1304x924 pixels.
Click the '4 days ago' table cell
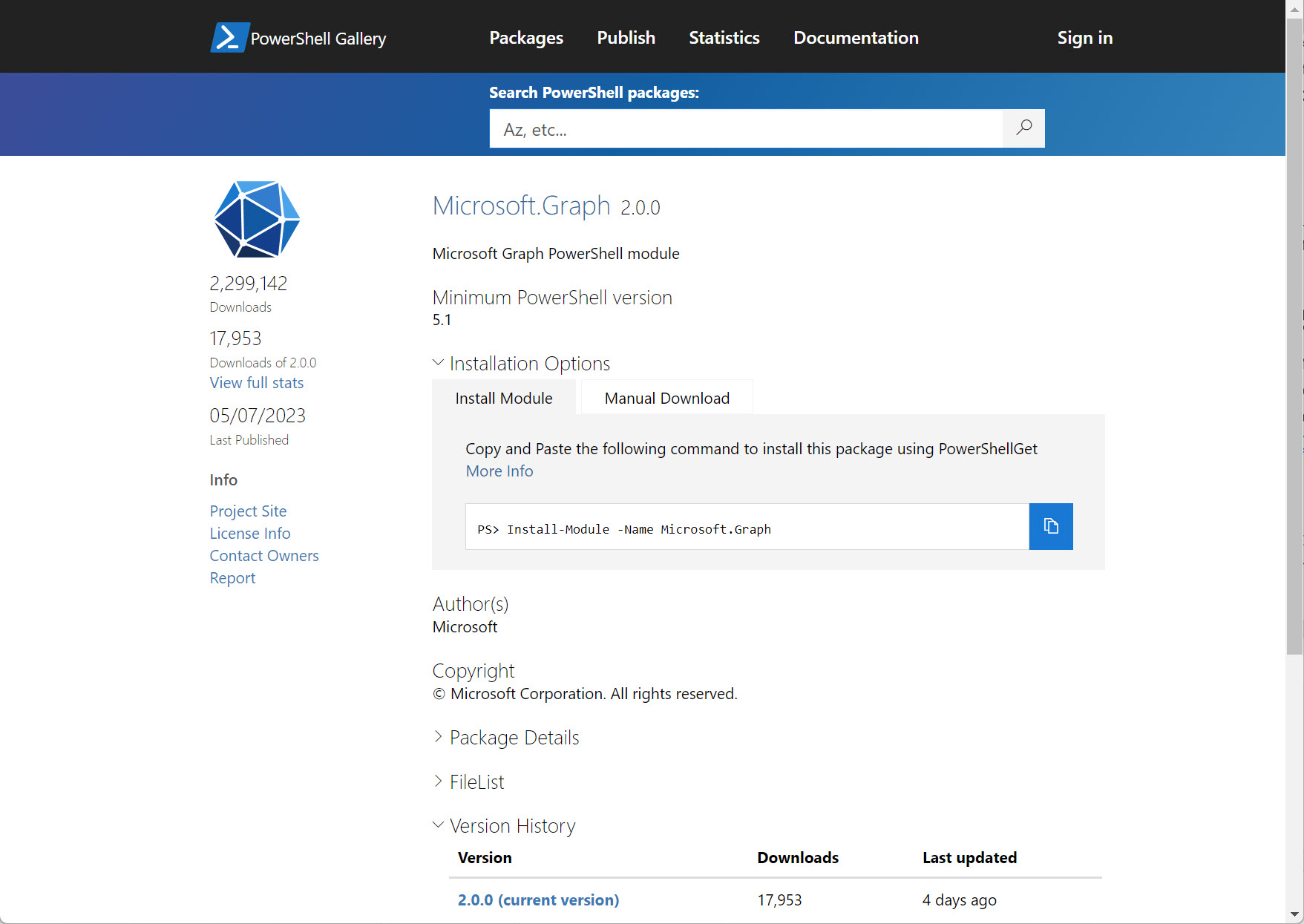tap(959, 900)
